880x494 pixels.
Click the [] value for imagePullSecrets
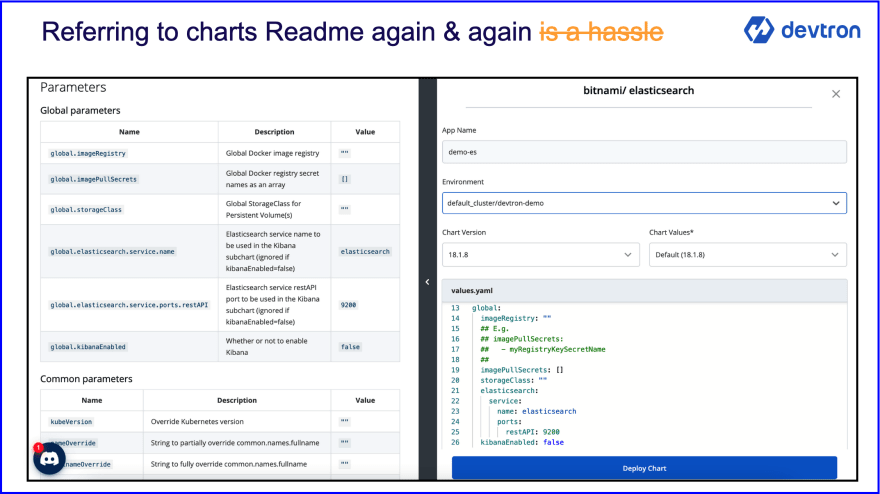click(x=345, y=180)
